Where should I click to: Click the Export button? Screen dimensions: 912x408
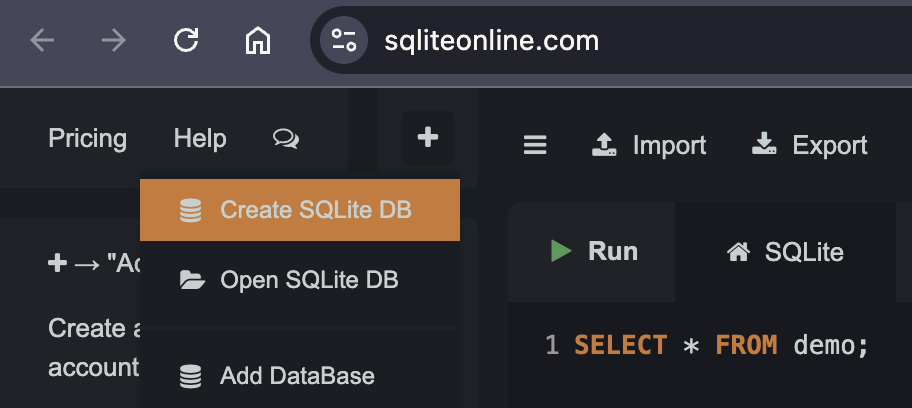click(x=810, y=145)
